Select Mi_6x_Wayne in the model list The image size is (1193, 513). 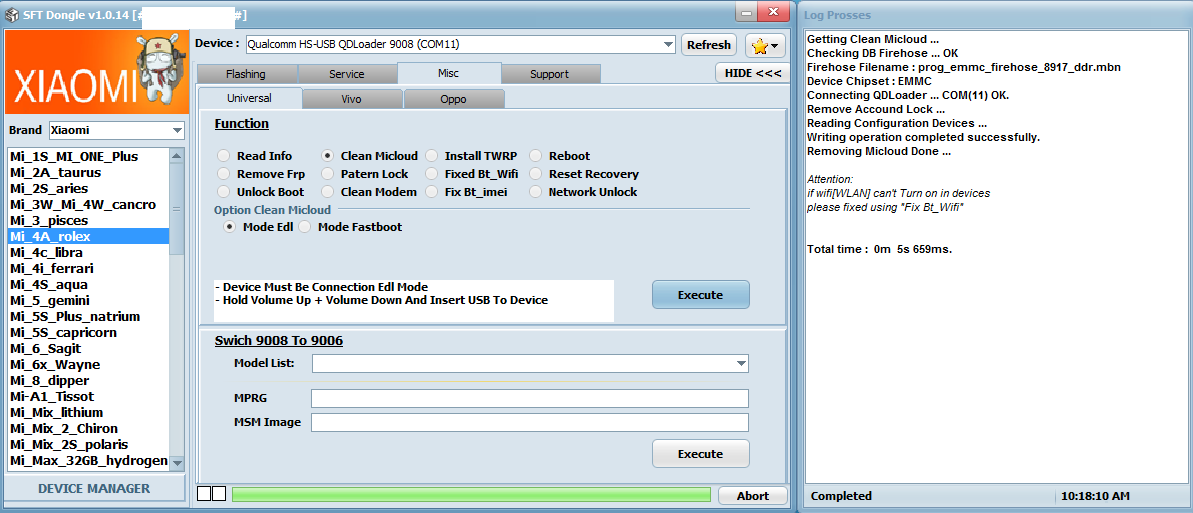point(88,365)
